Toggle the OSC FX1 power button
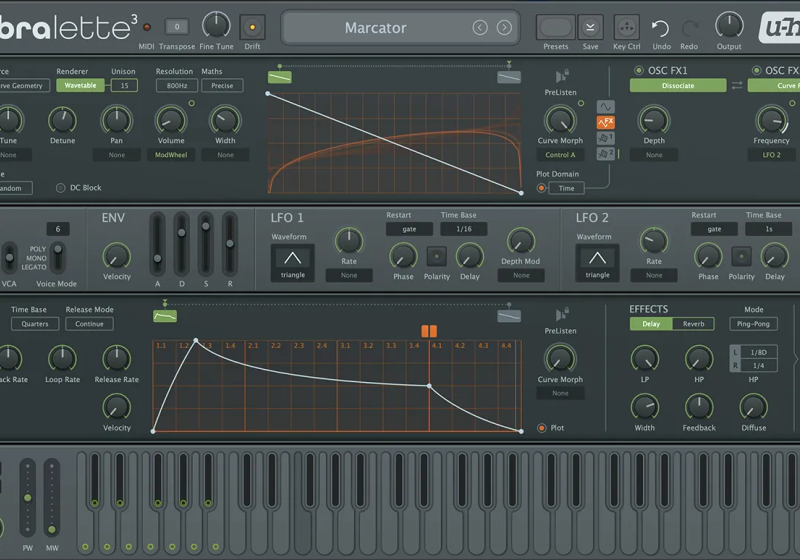The width and height of the screenshot is (800, 560). click(x=638, y=71)
